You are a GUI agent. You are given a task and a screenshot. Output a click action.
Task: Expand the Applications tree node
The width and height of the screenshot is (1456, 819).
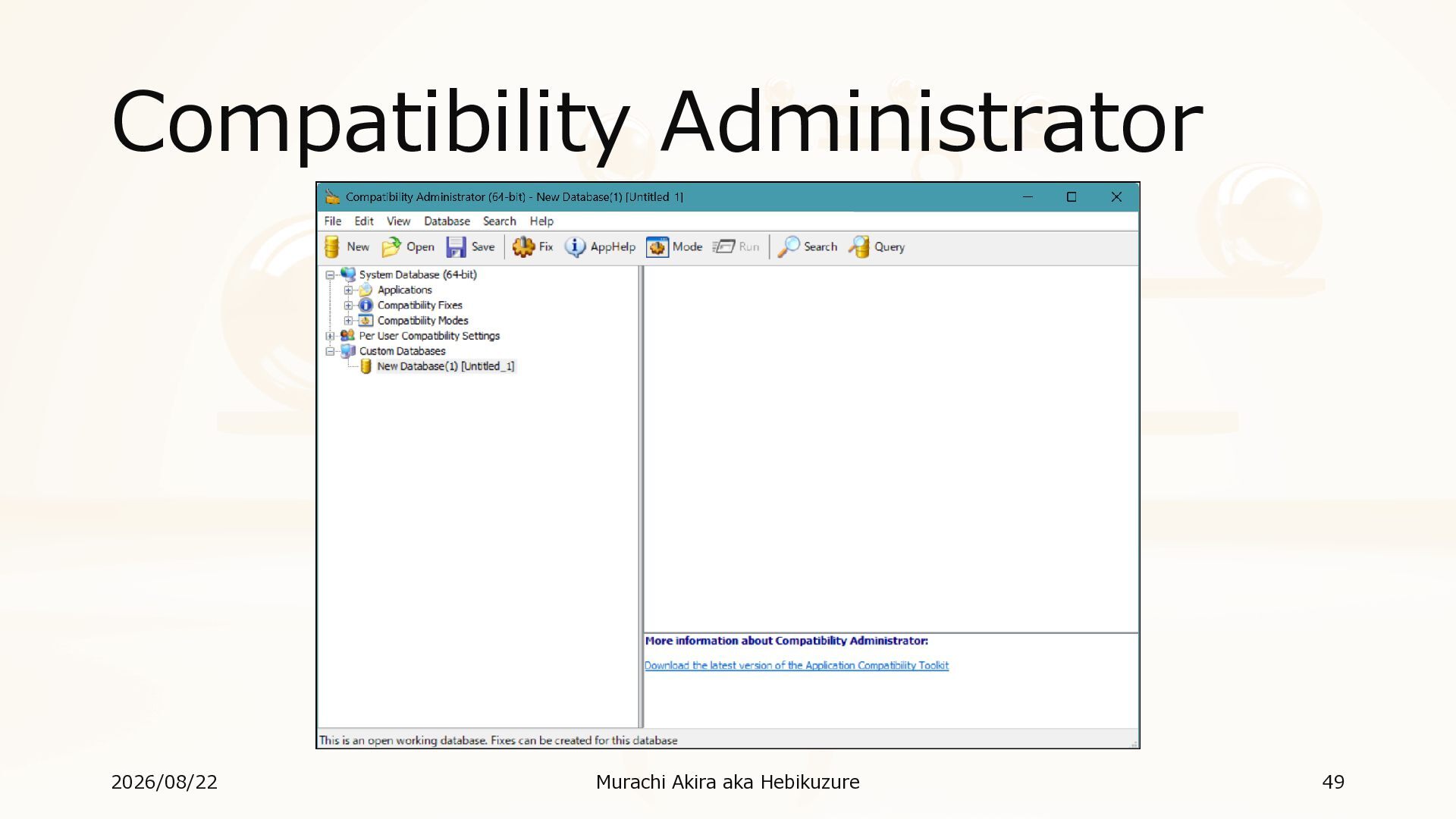pos(348,290)
